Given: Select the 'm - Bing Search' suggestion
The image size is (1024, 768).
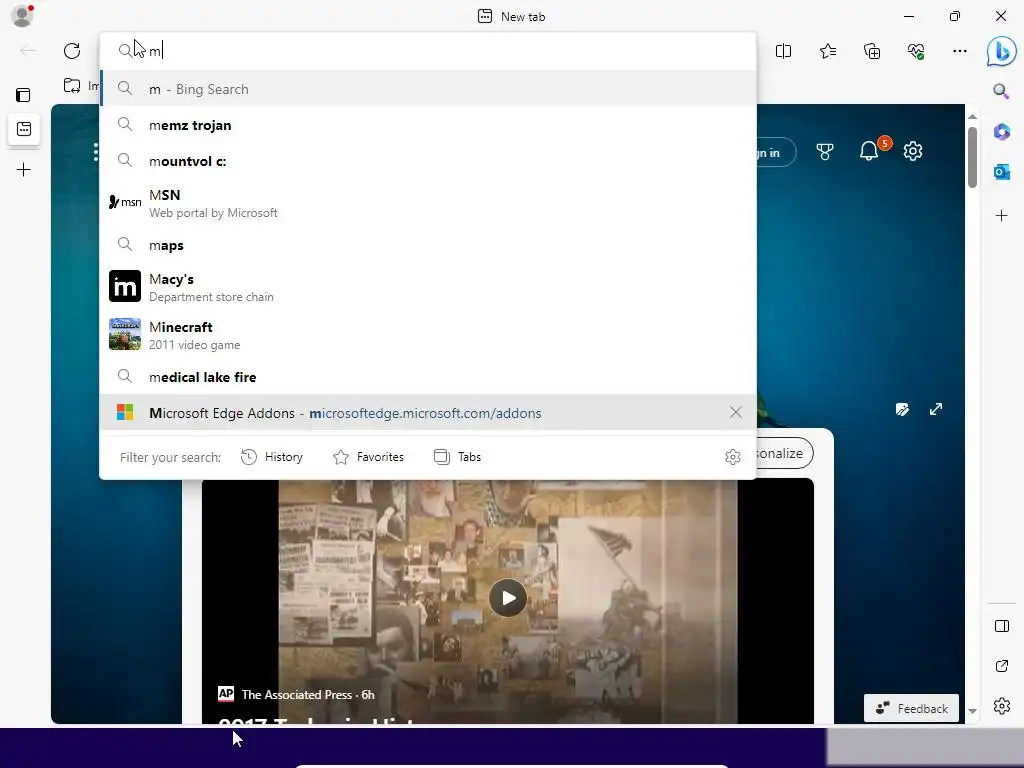Looking at the screenshot, I should [x=428, y=89].
